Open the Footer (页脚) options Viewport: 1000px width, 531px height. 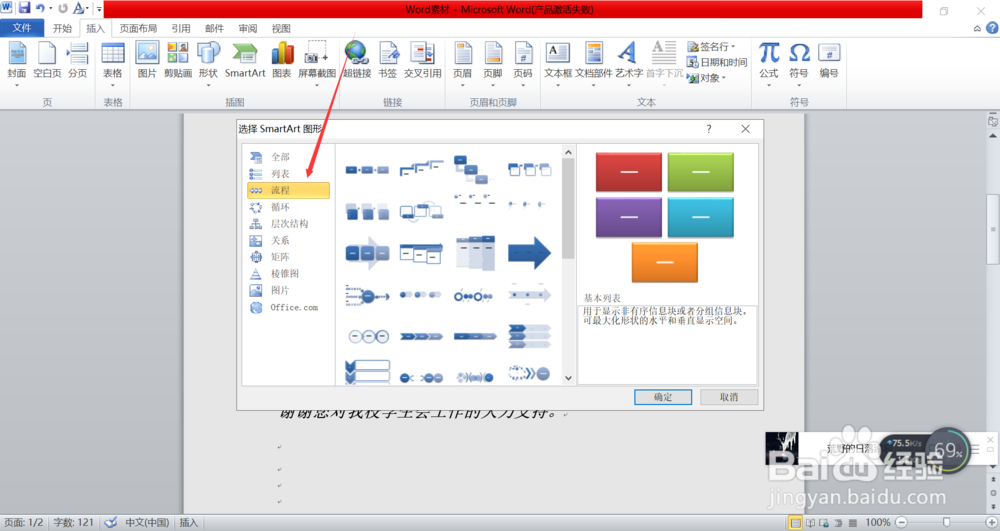coord(492,61)
